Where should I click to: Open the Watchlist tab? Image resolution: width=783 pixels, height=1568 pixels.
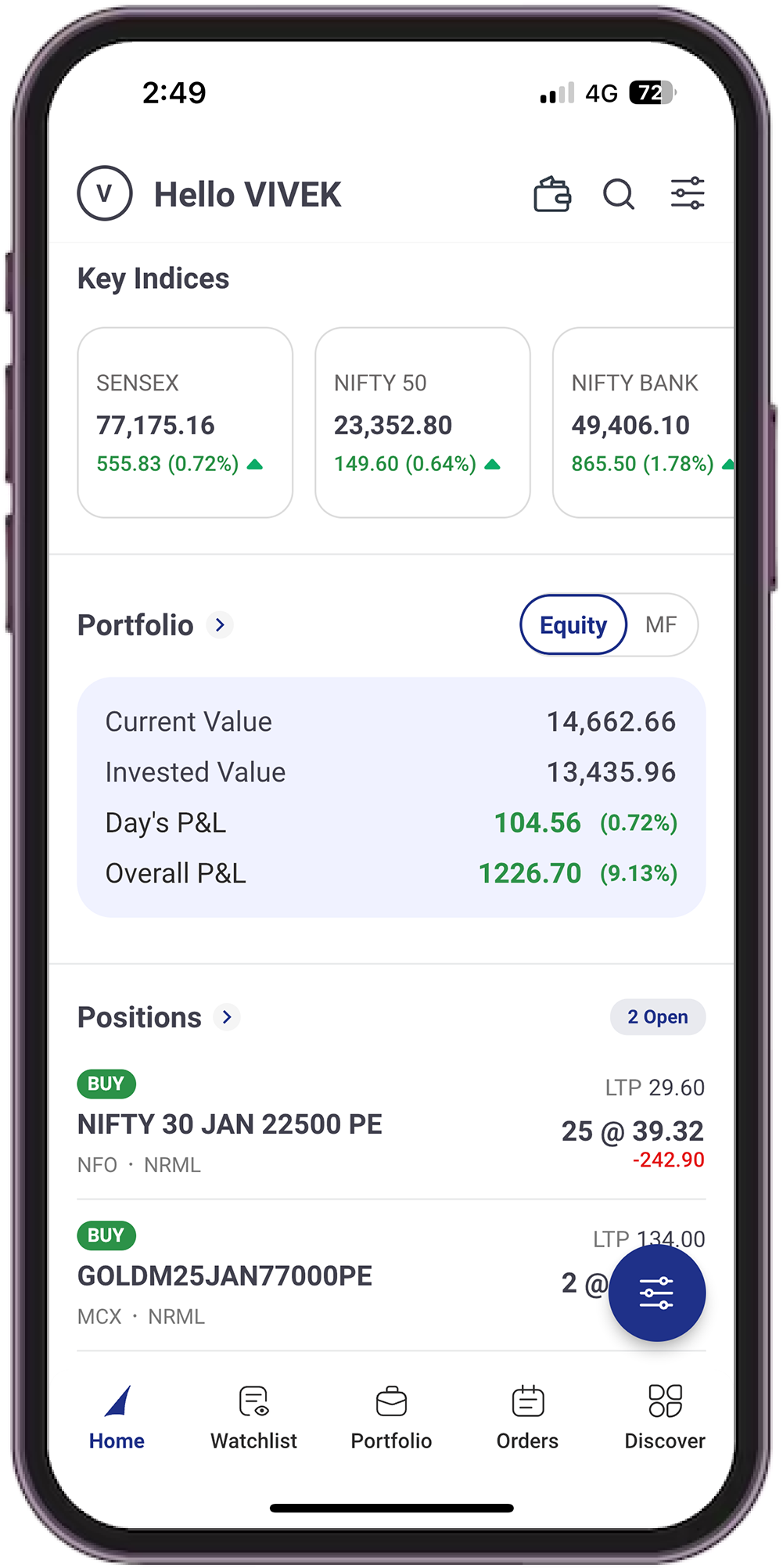coord(254,1417)
